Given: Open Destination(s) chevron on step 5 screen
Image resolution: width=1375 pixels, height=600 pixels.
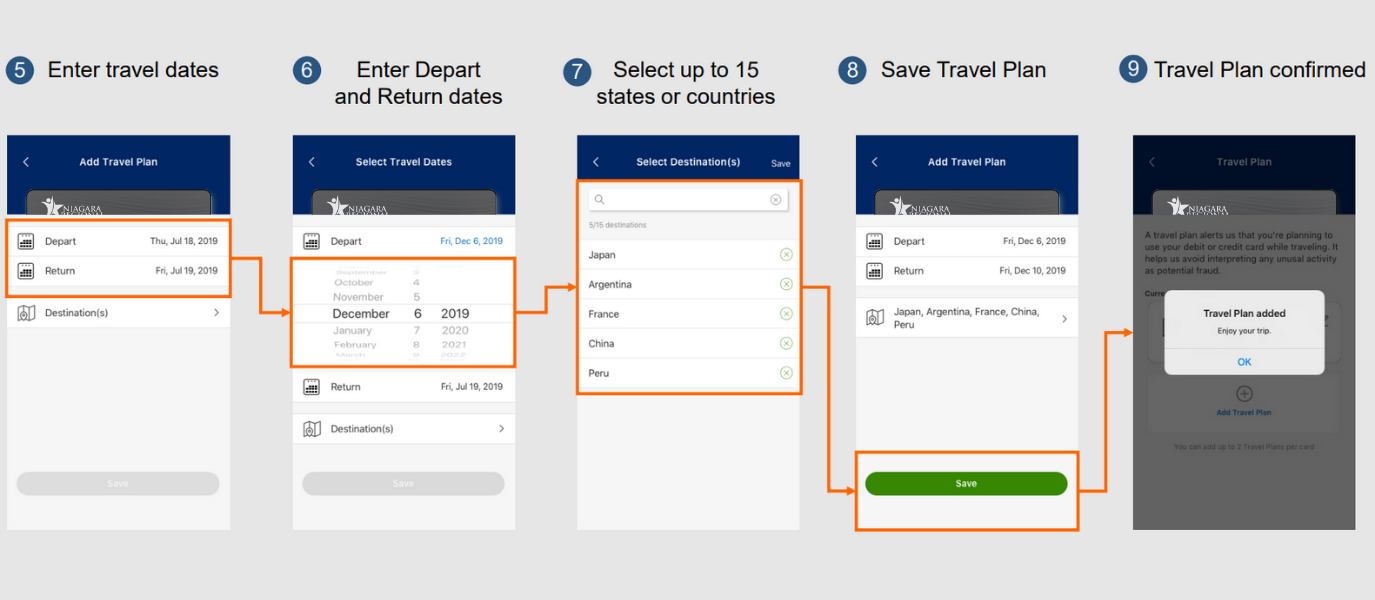Looking at the screenshot, I should (216, 313).
